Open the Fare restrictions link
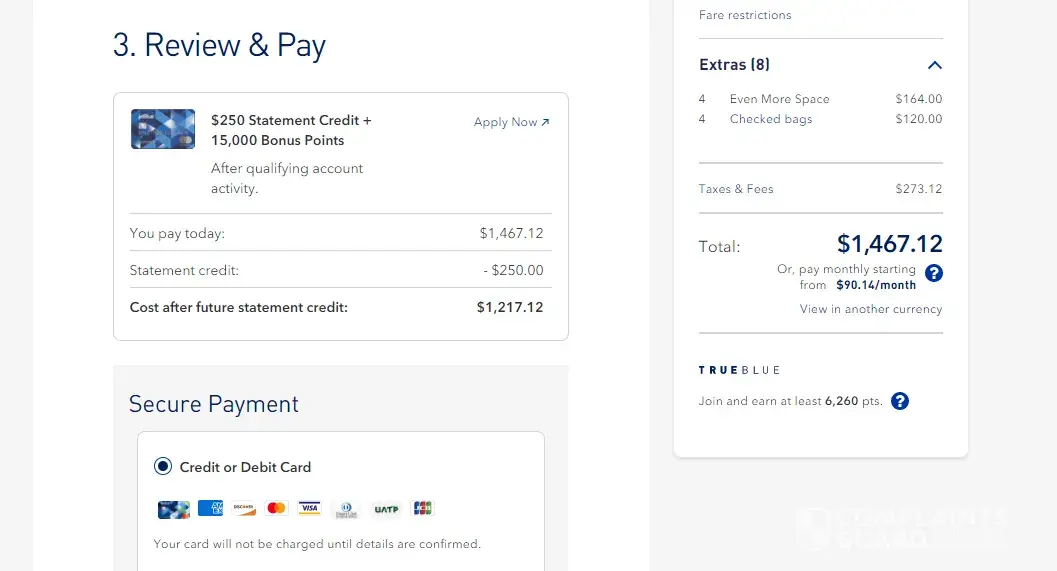 (745, 15)
